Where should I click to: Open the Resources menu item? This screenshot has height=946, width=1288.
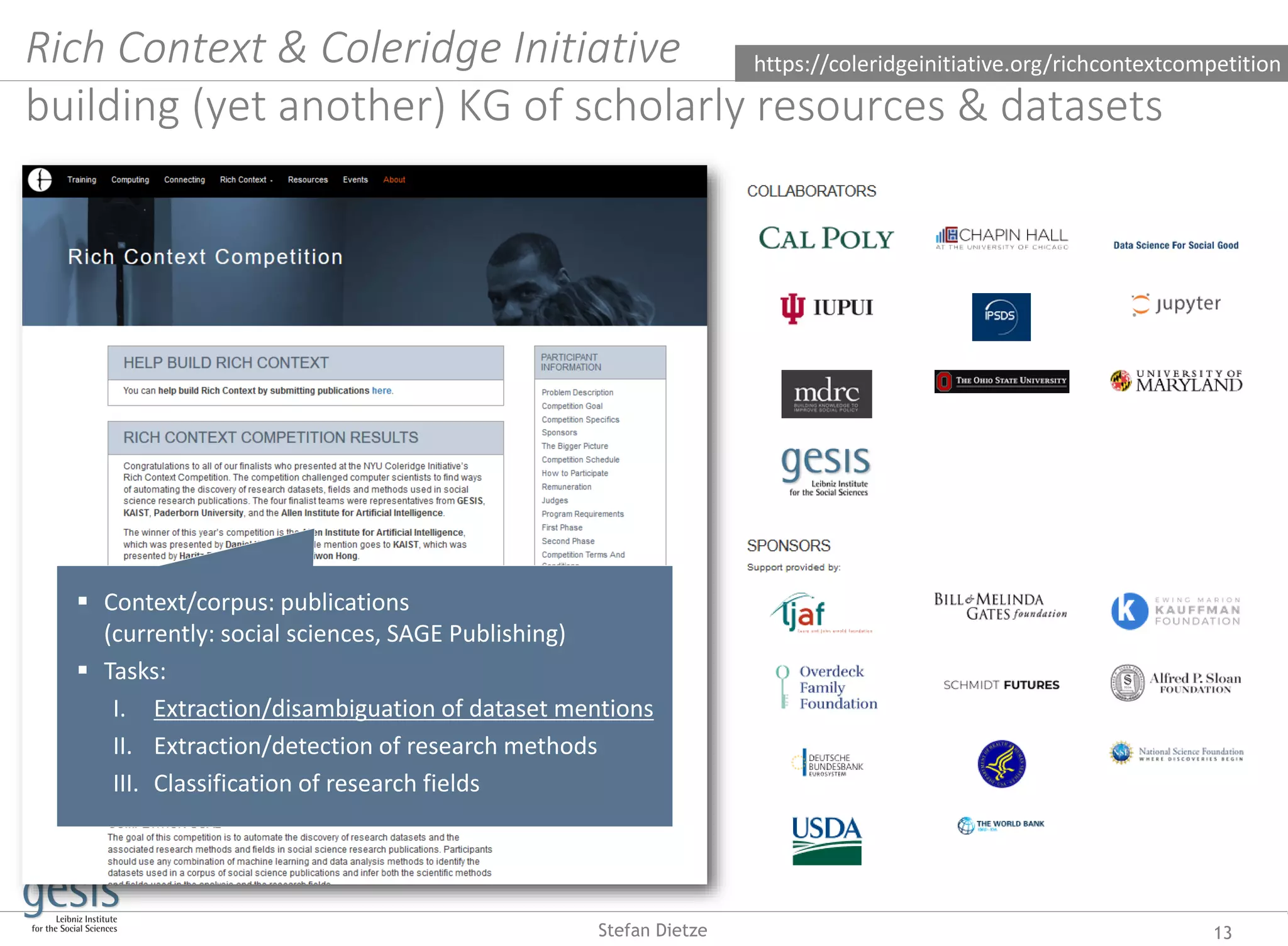[x=308, y=180]
